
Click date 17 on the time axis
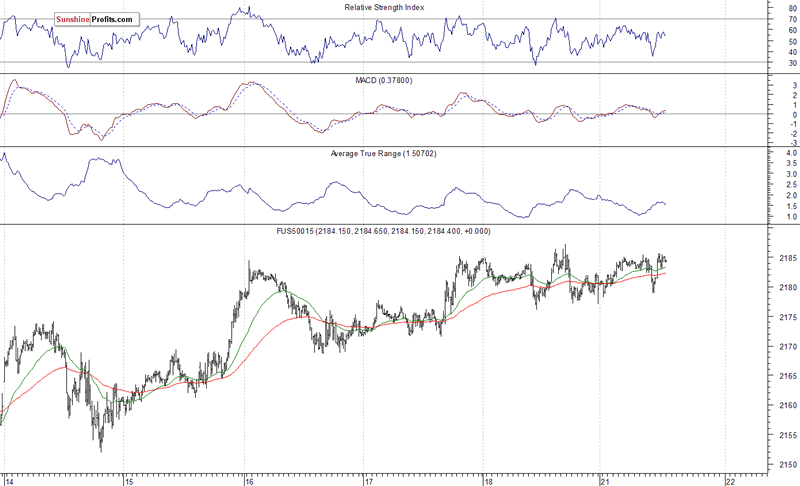(369, 480)
